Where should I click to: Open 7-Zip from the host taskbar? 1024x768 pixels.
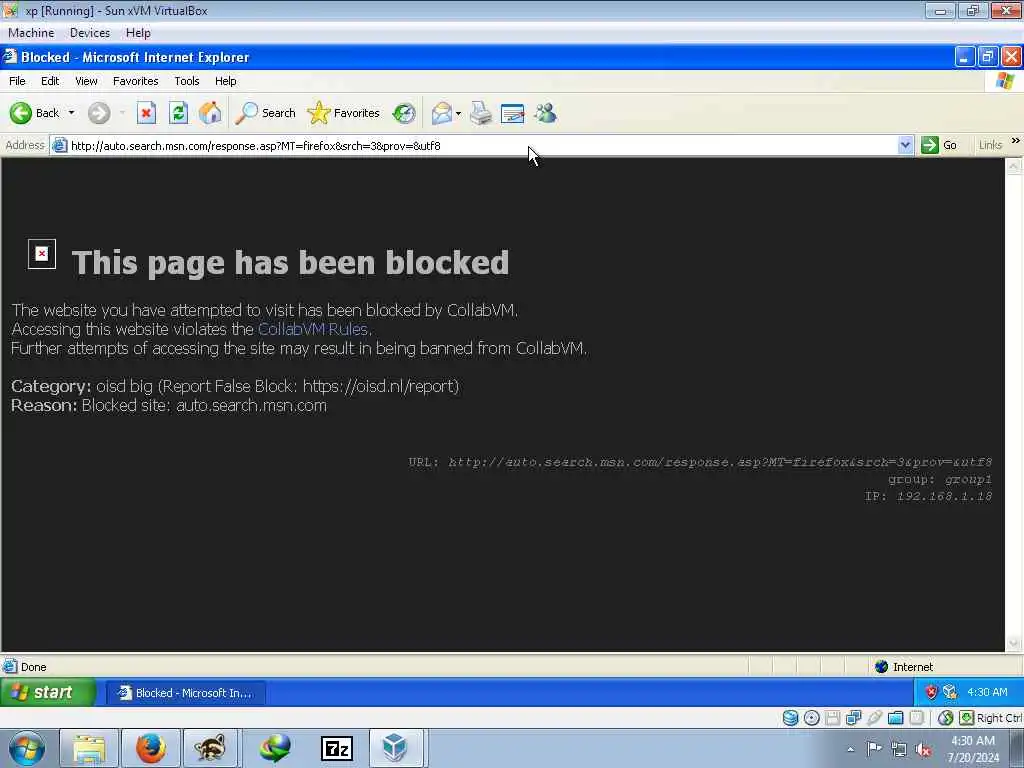336,748
